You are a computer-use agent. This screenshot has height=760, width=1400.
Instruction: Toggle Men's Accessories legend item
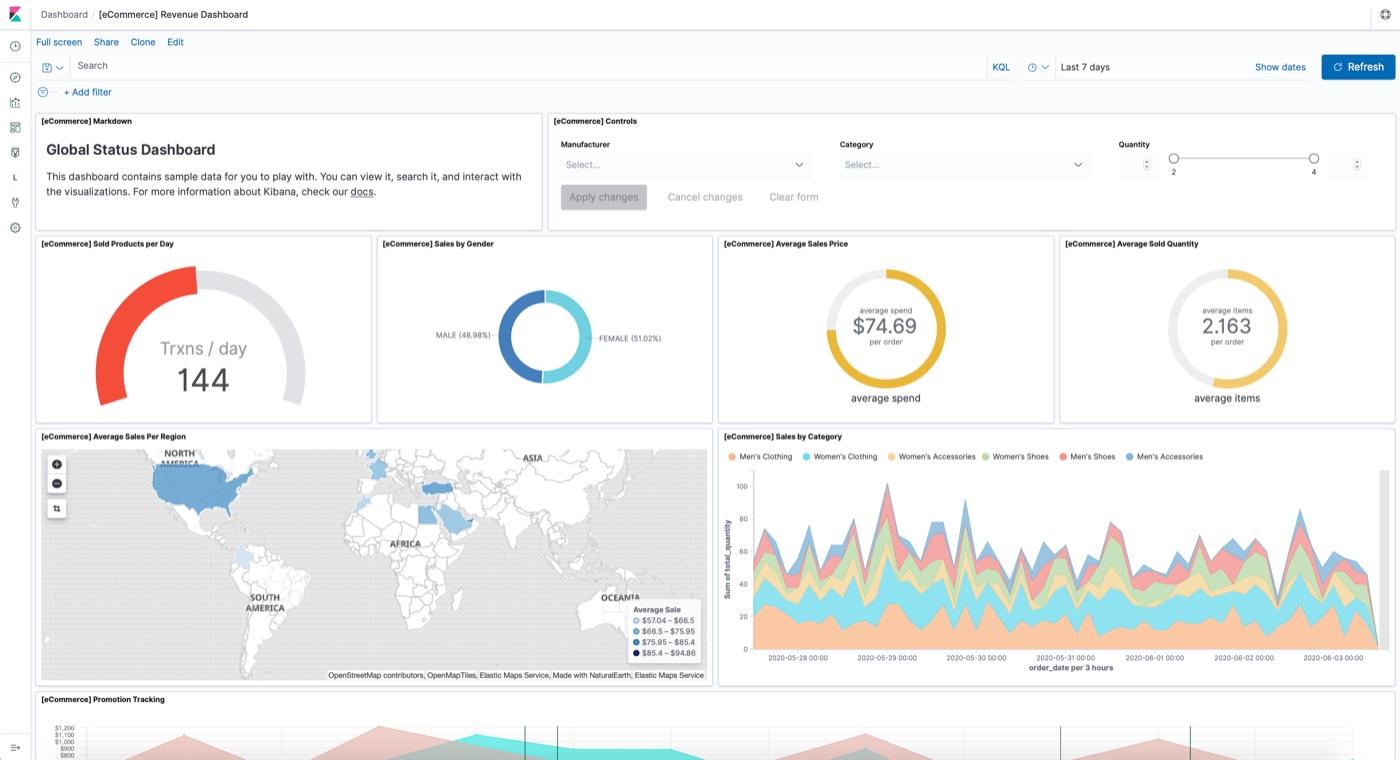1164,457
